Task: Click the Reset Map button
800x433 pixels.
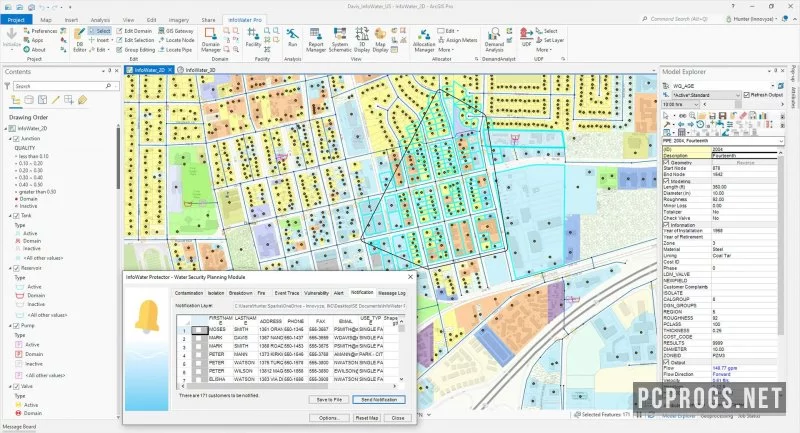Action: pos(366,418)
